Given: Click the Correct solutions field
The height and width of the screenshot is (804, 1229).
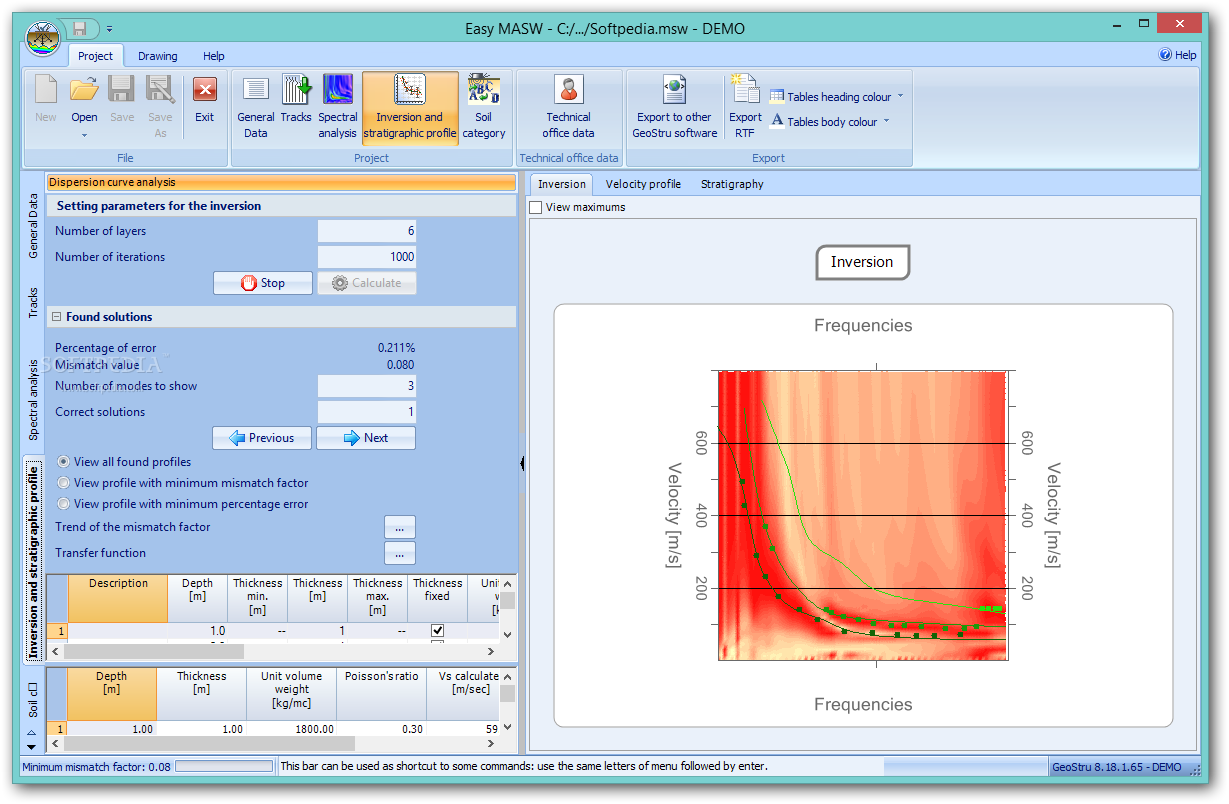Looking at the screenshot, I should point(367,412).
